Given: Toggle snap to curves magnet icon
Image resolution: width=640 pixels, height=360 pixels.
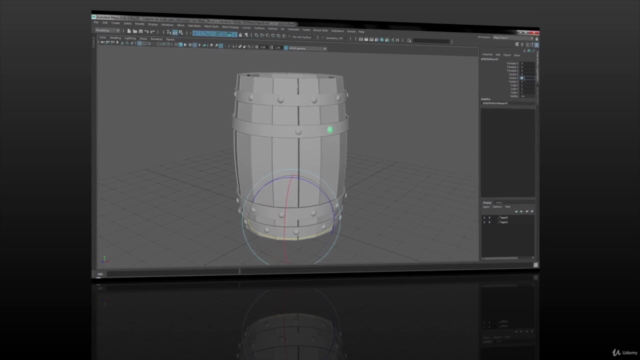Looking at the screenshot, I should (262, 36).
